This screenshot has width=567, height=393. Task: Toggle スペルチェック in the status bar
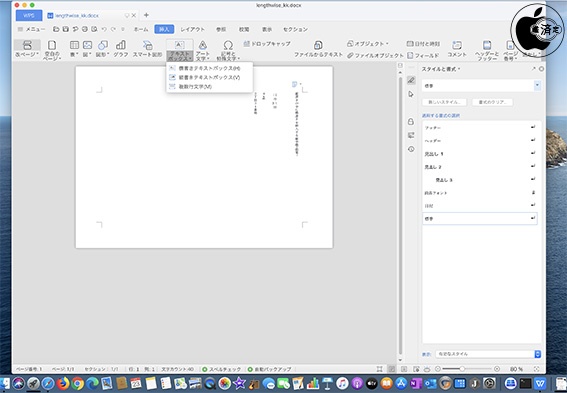[221, 369]
